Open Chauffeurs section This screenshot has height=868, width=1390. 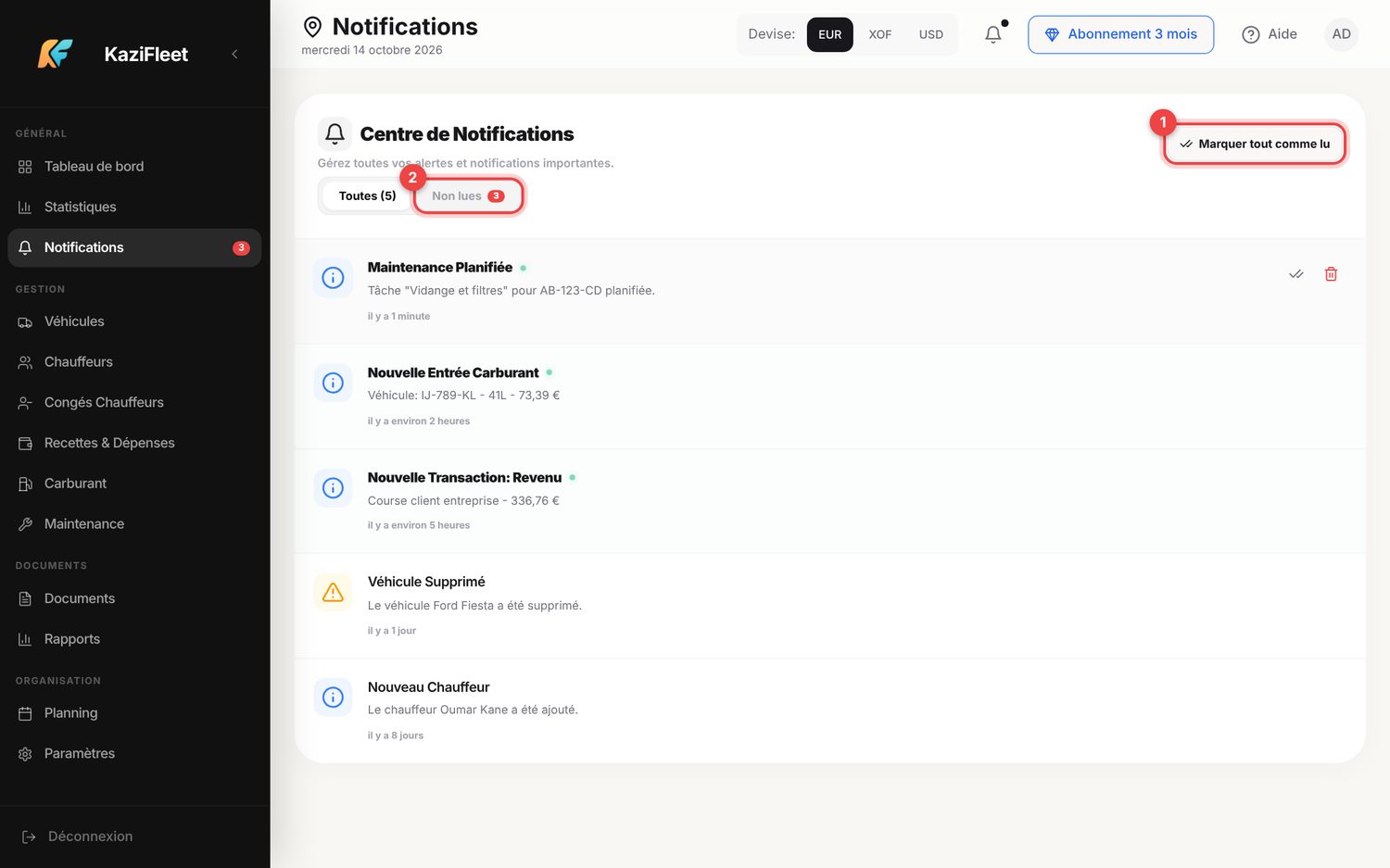pyautogui.click(x=134, y=362)
